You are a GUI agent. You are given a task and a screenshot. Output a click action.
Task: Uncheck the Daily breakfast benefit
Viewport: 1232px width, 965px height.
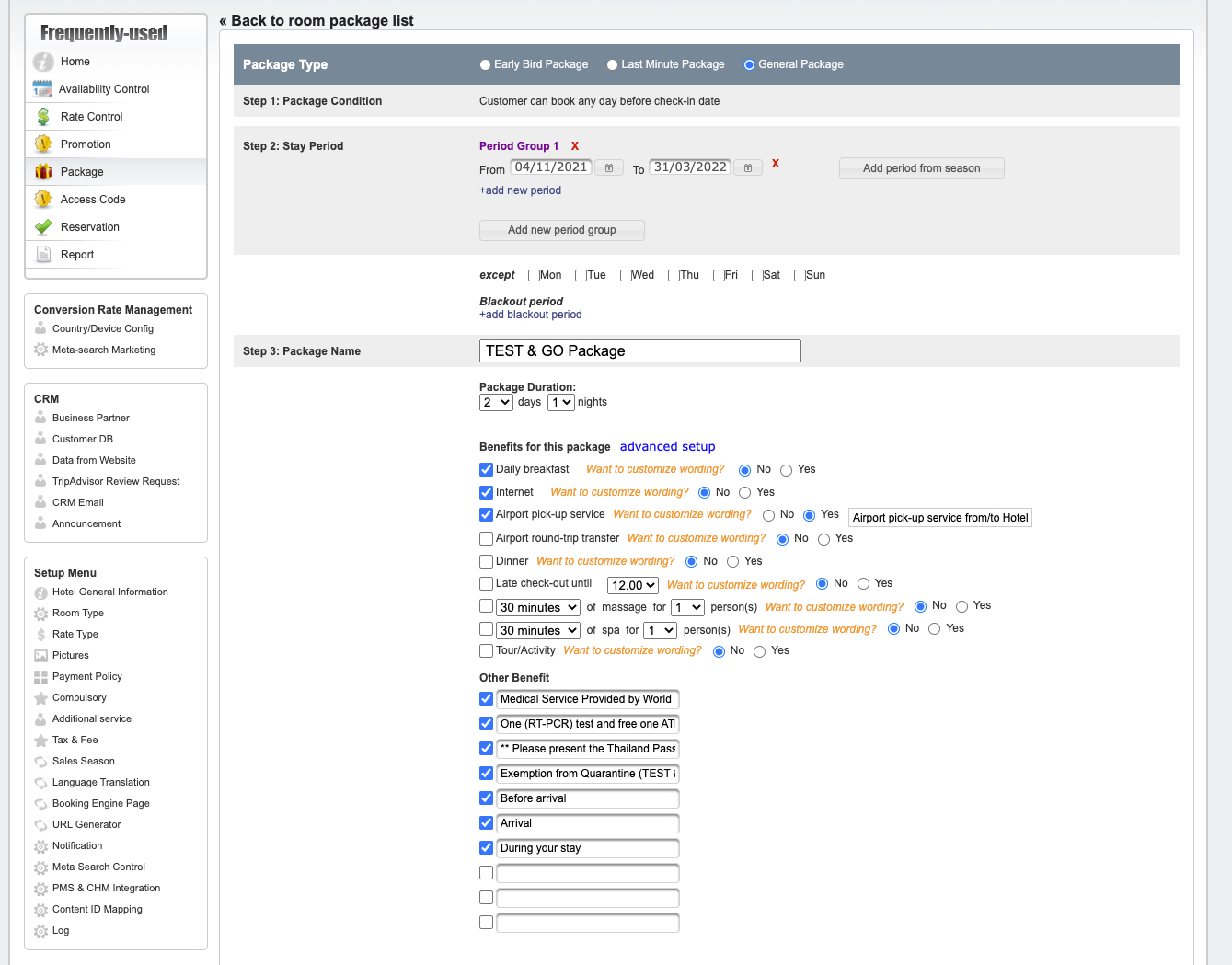coord(486,470)
